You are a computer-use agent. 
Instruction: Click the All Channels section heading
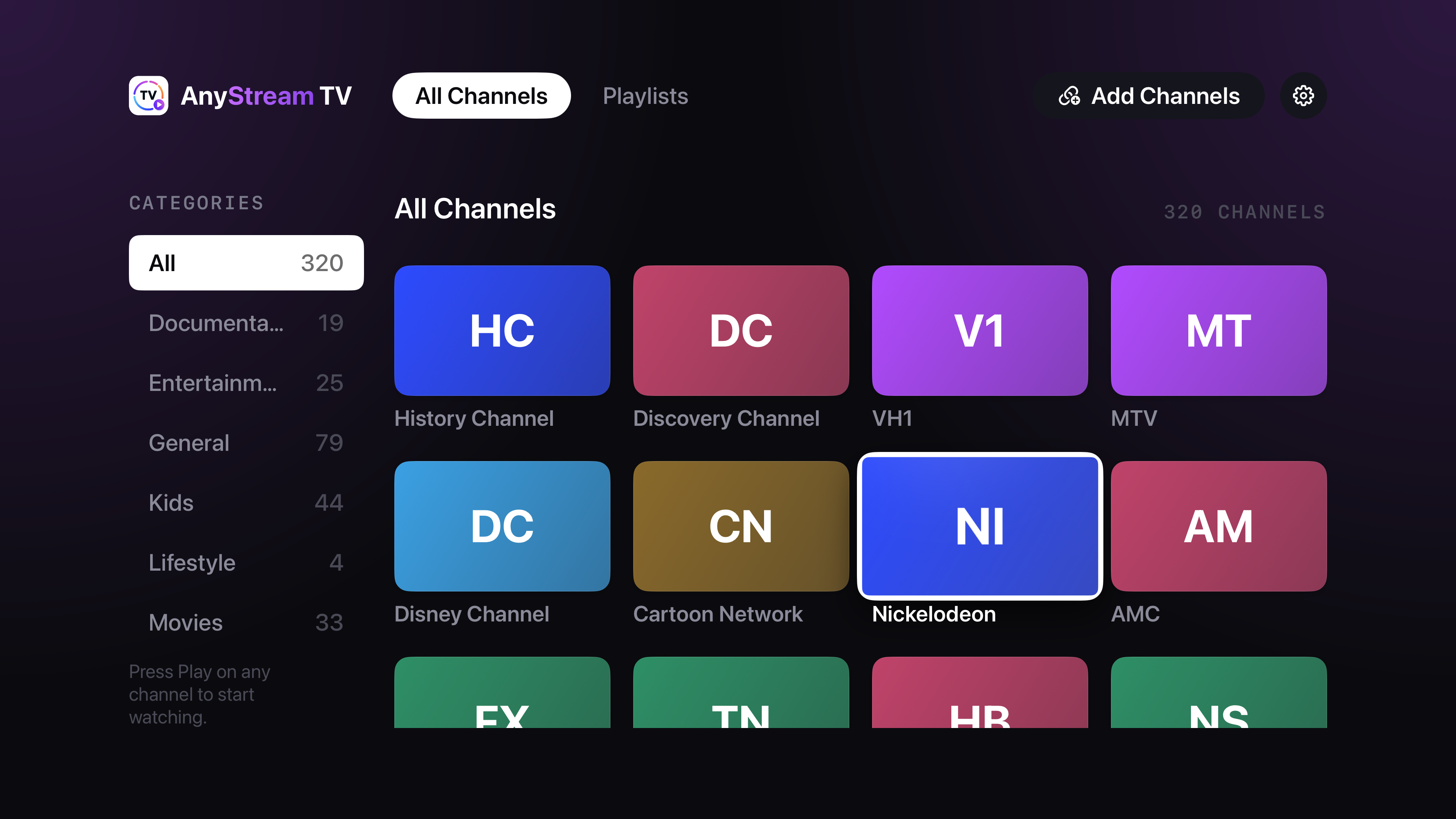[x=475, y=209]
